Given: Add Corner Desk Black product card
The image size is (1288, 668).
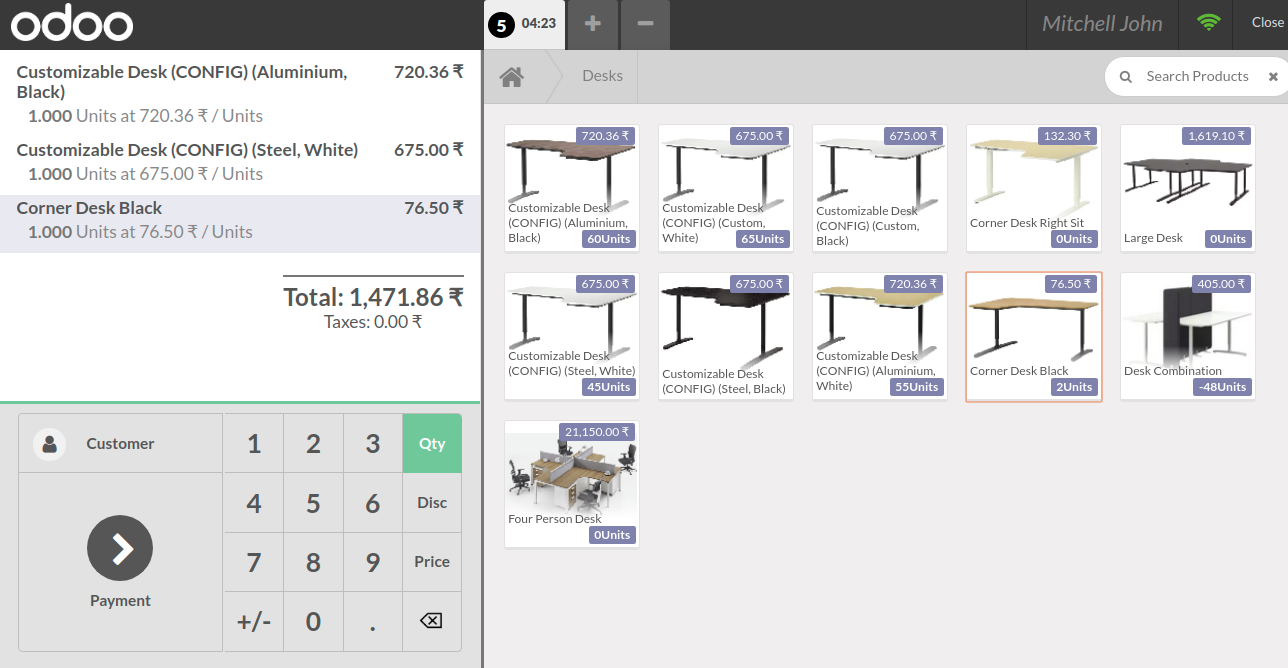Looking at the screenshot, I should pyautogui.click(x=1033, y=336).
